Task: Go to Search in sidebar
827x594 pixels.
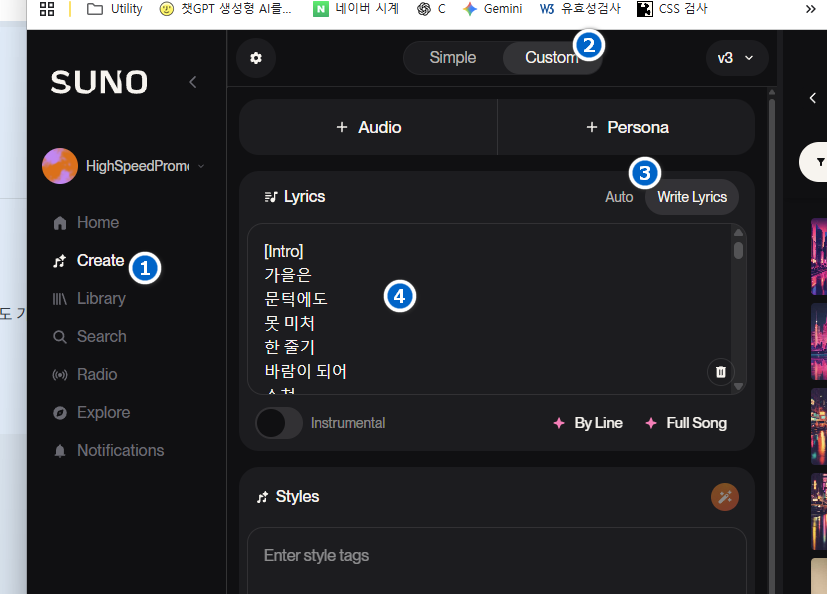Action: [101, 337]
